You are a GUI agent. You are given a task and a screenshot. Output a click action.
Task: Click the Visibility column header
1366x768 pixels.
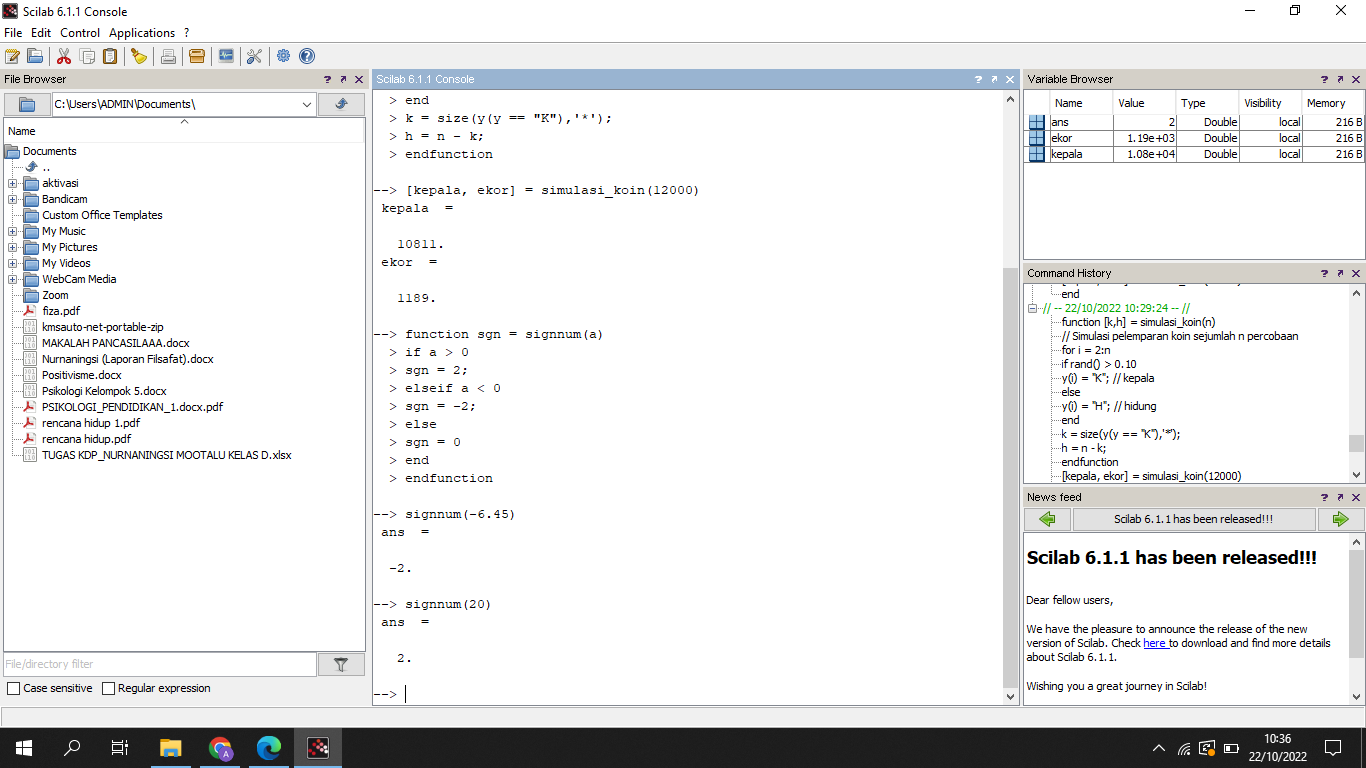(1270, 103)
